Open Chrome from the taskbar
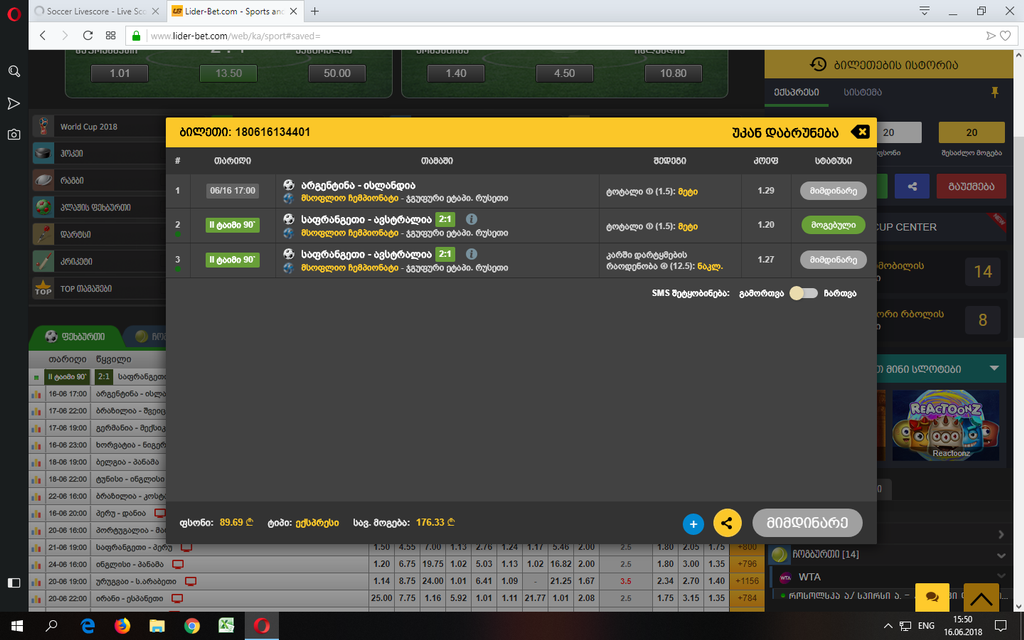Viewport: 1024px width, 640px height. tap(192, 626)
